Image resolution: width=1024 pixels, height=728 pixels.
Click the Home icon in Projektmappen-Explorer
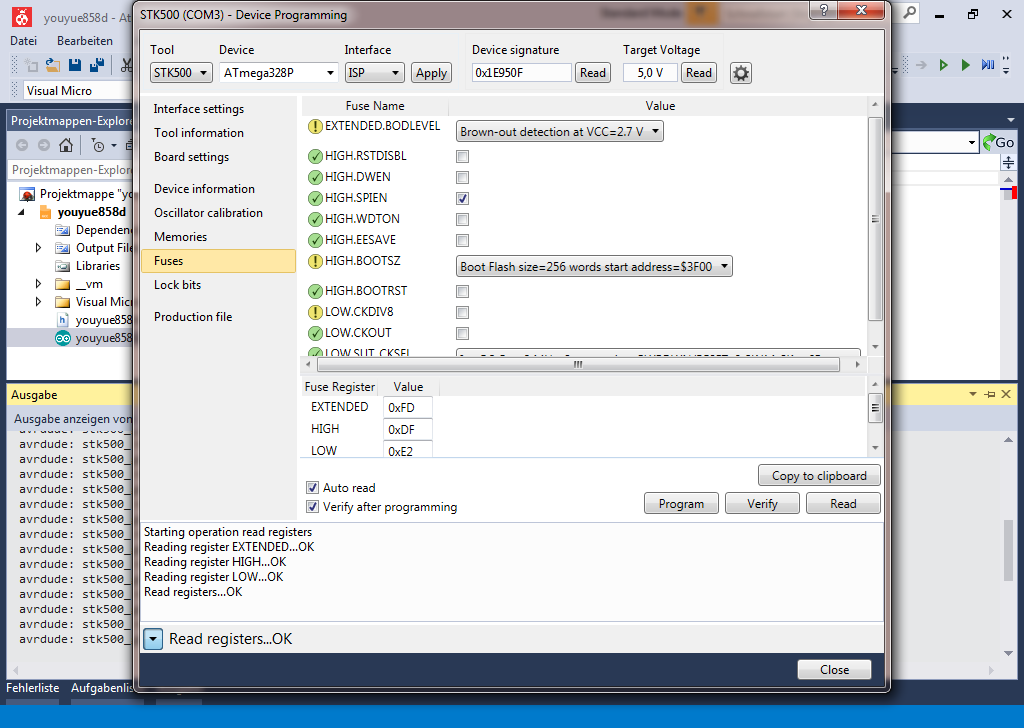click(x=65, y=146)
